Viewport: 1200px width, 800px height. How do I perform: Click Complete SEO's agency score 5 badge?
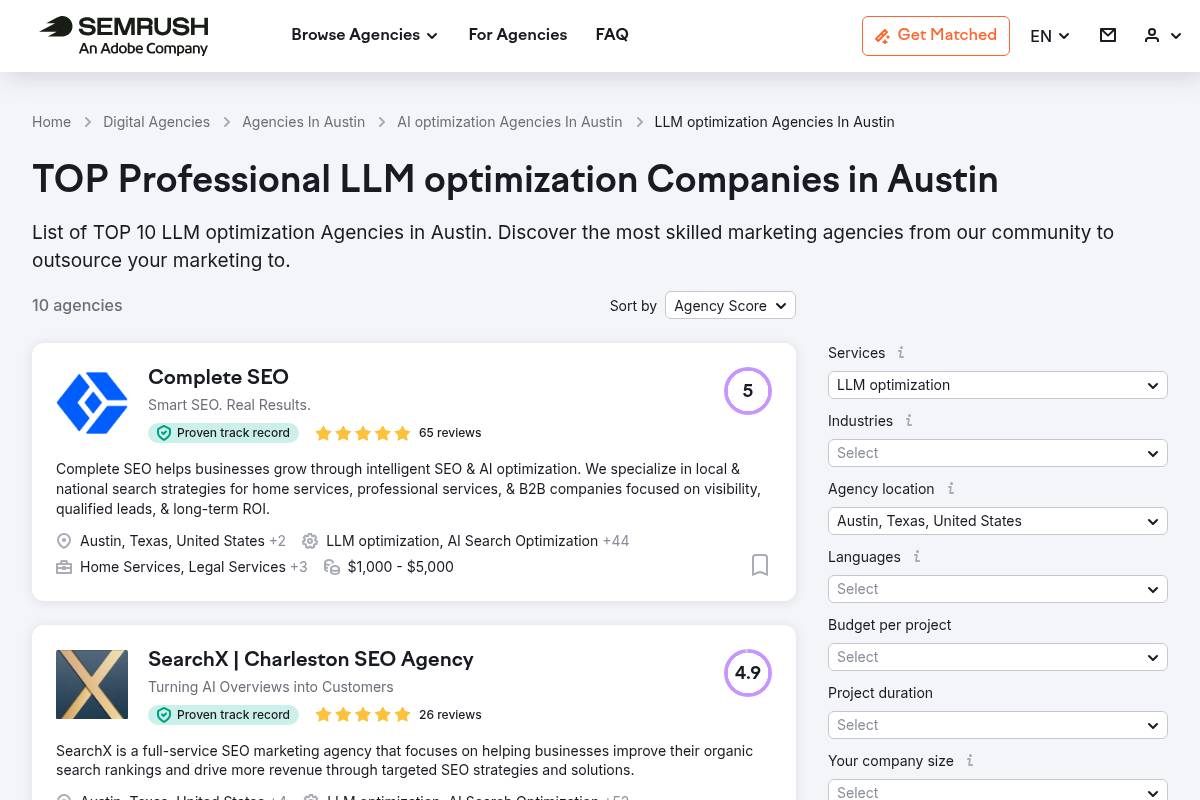pyautogui.click(x=748, y=391)
